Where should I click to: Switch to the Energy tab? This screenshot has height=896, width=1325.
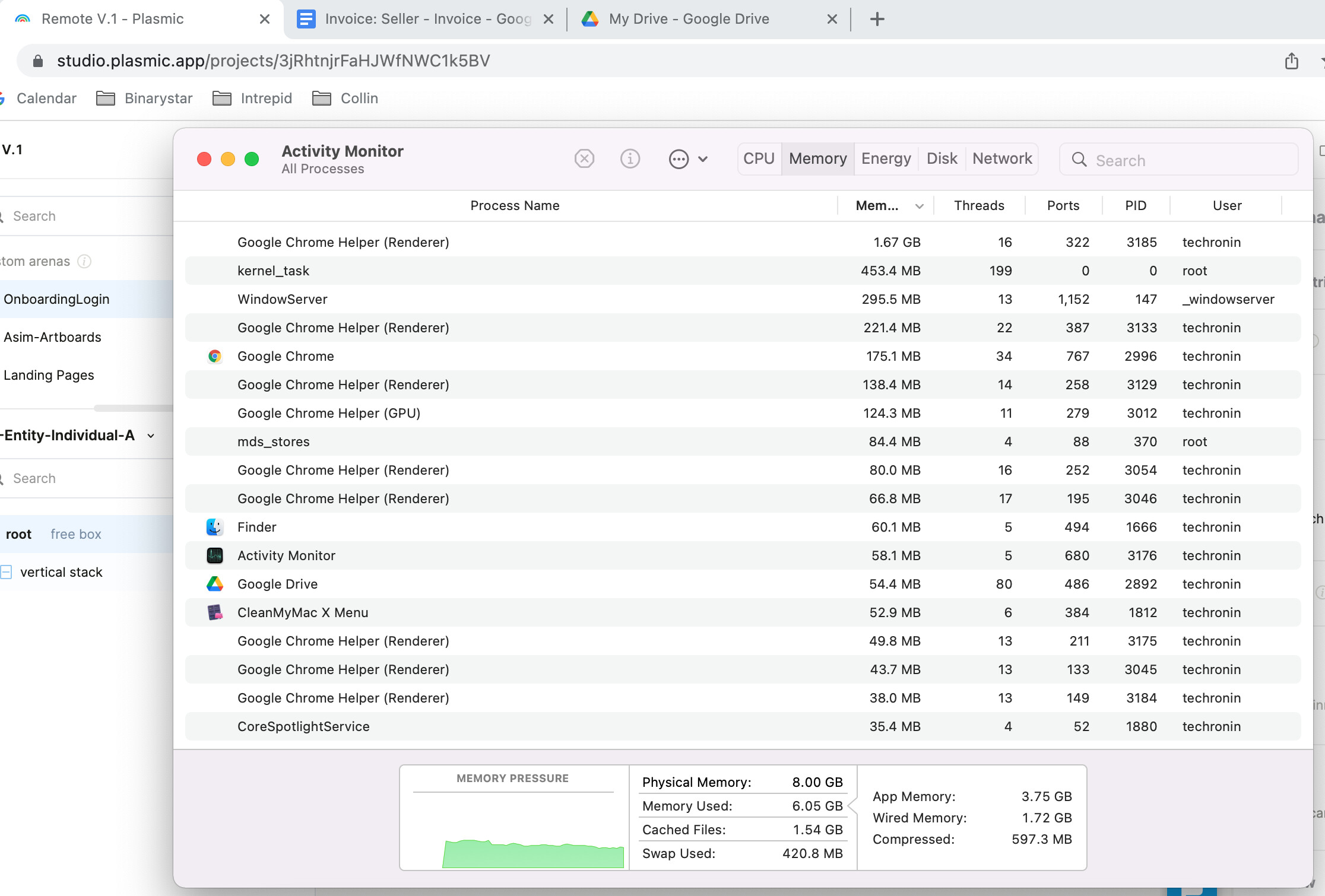pyautogui.click(x=886, y=159)
